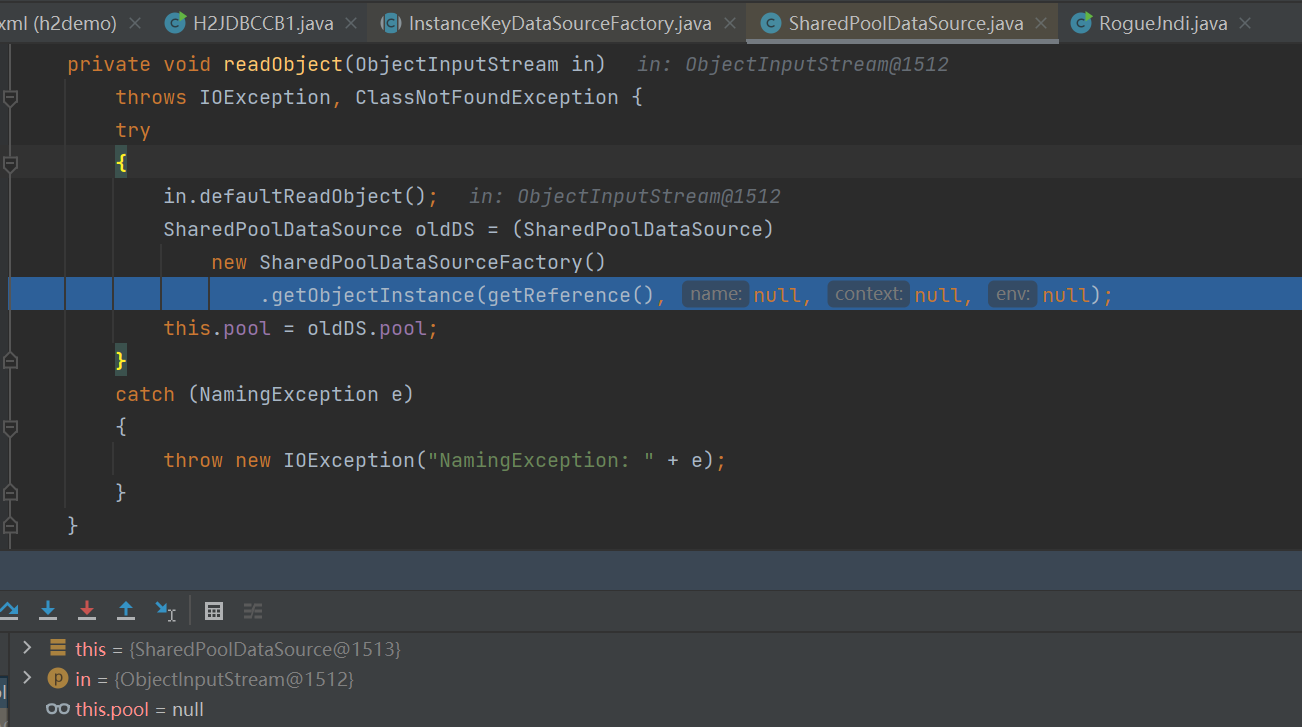Open the Evaluate Expression calculator icon
This screenshot has height=727, width=1302.
213,611
